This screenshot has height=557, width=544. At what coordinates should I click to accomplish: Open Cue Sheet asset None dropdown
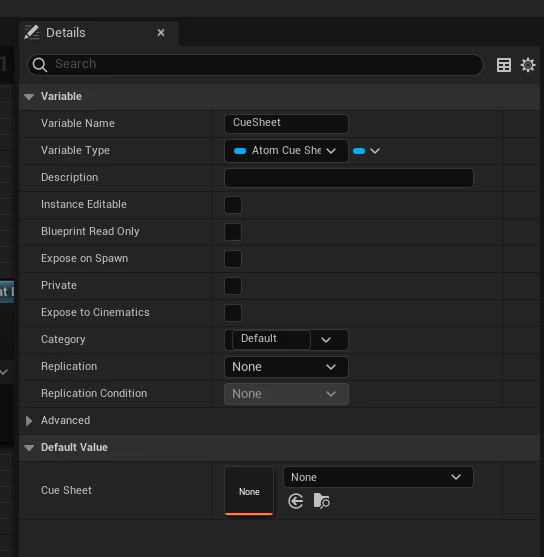[x=378, y=477]
